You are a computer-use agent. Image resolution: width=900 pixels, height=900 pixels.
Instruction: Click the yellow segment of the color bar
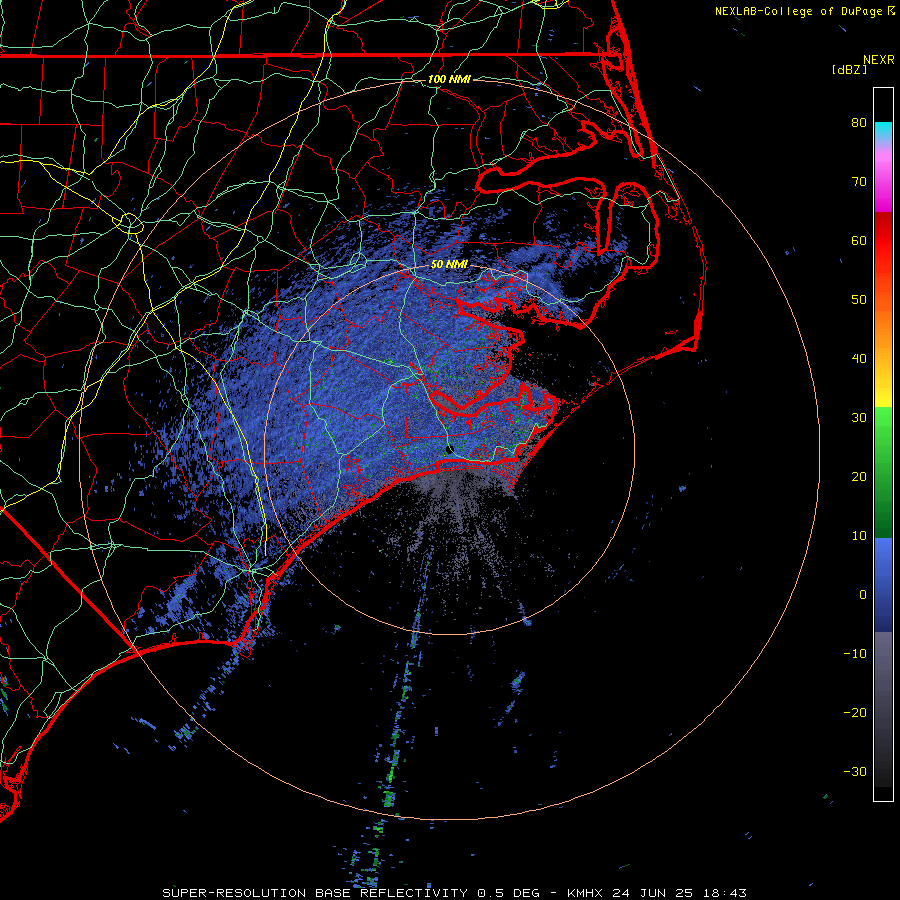(883, 390)
